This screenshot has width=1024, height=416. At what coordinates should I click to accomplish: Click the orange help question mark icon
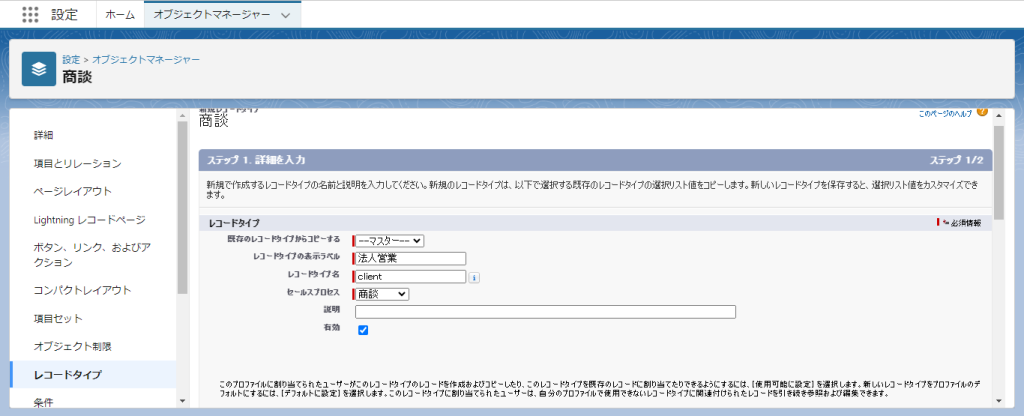(x=982, y=112)
